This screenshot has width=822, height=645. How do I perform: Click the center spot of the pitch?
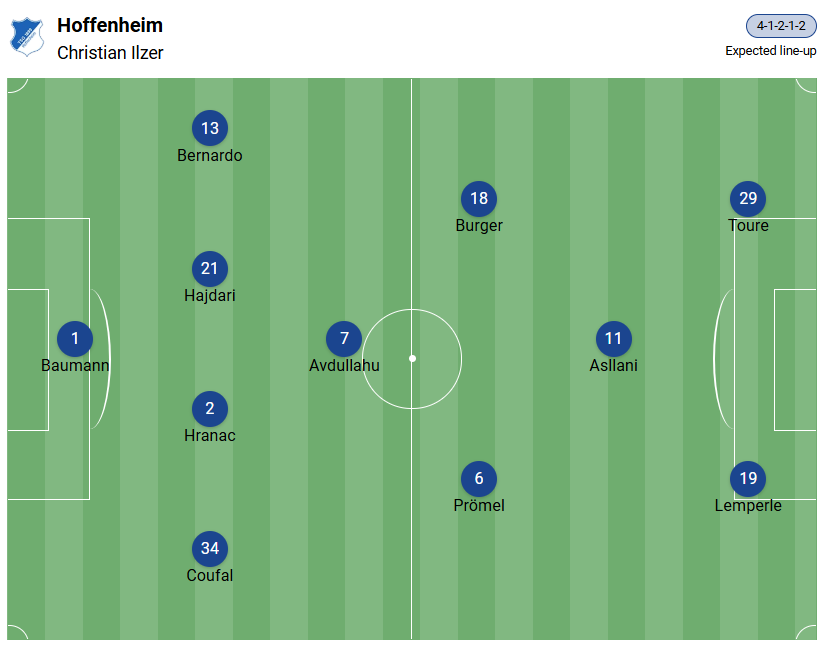tap(412, 358)
